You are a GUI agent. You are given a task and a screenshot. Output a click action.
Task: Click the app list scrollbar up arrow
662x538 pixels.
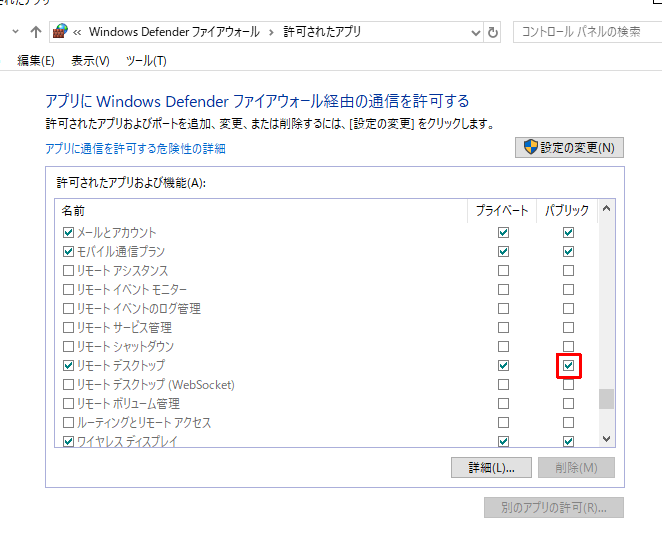pos(606,208)
